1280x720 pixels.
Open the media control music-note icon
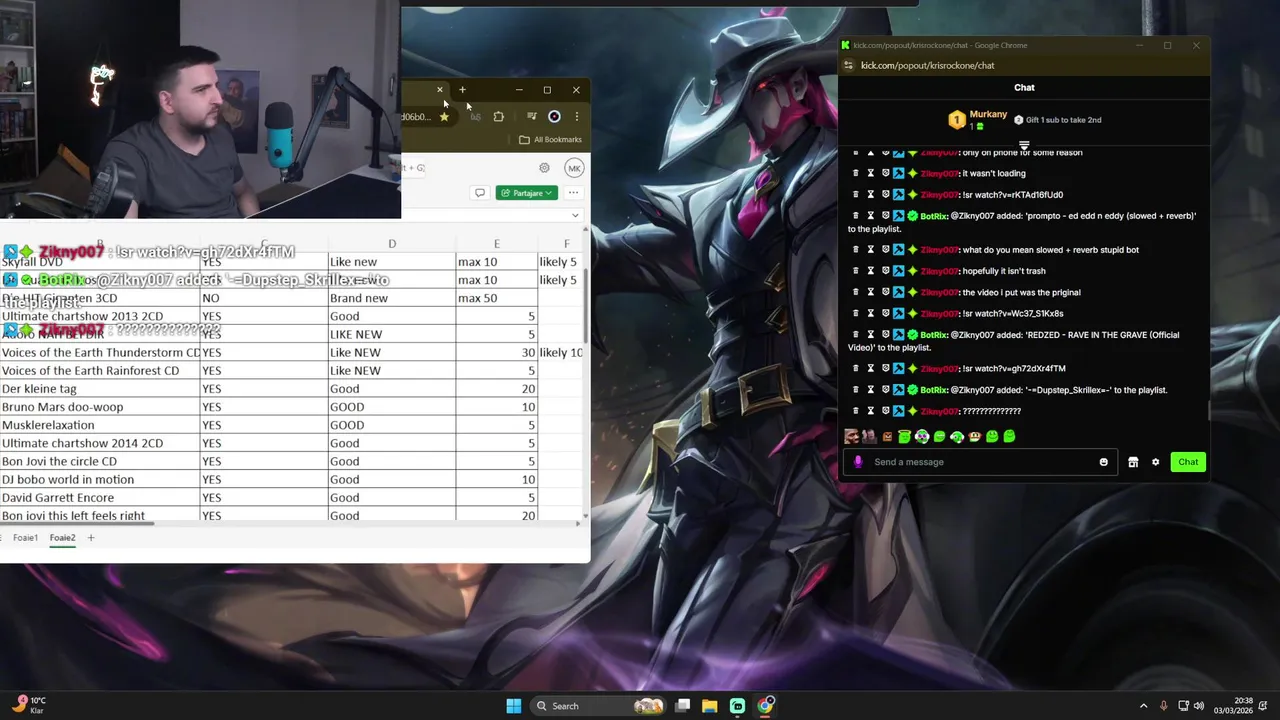pos(531,116)
